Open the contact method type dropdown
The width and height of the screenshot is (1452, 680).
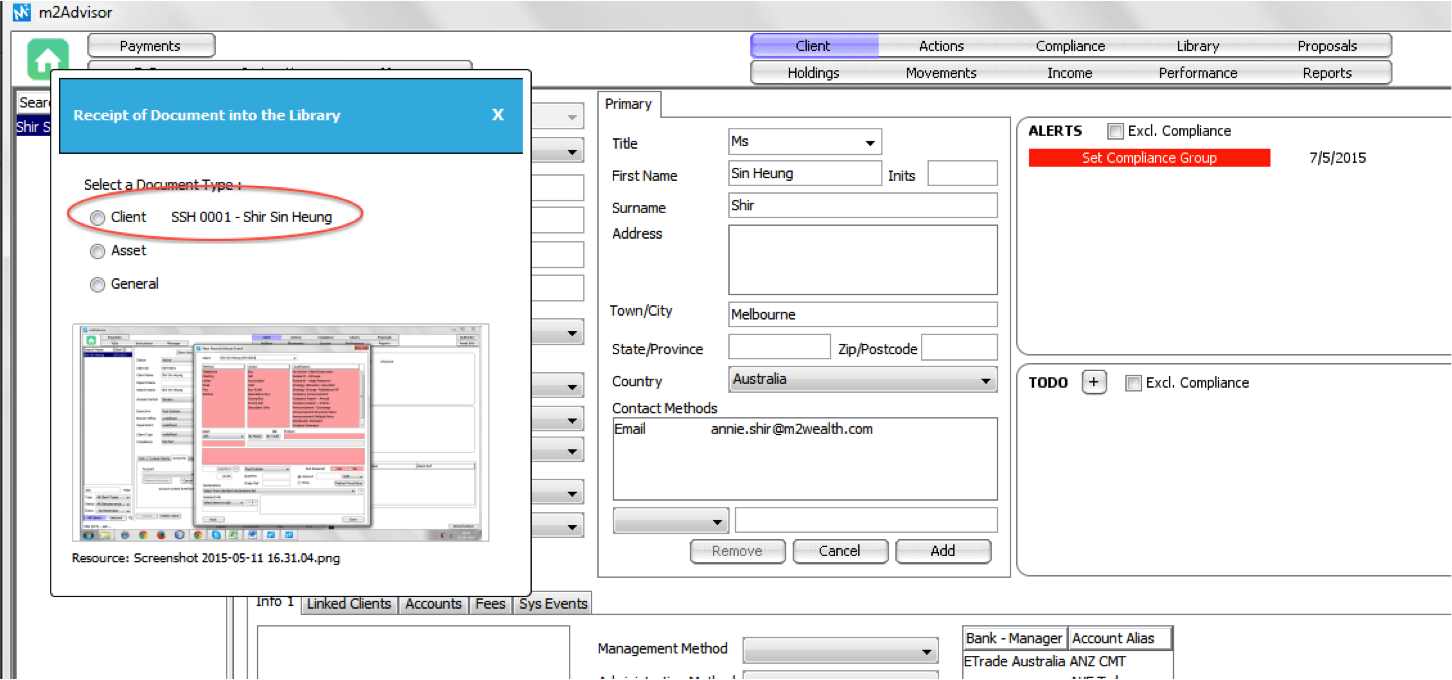tap(672, 521)
